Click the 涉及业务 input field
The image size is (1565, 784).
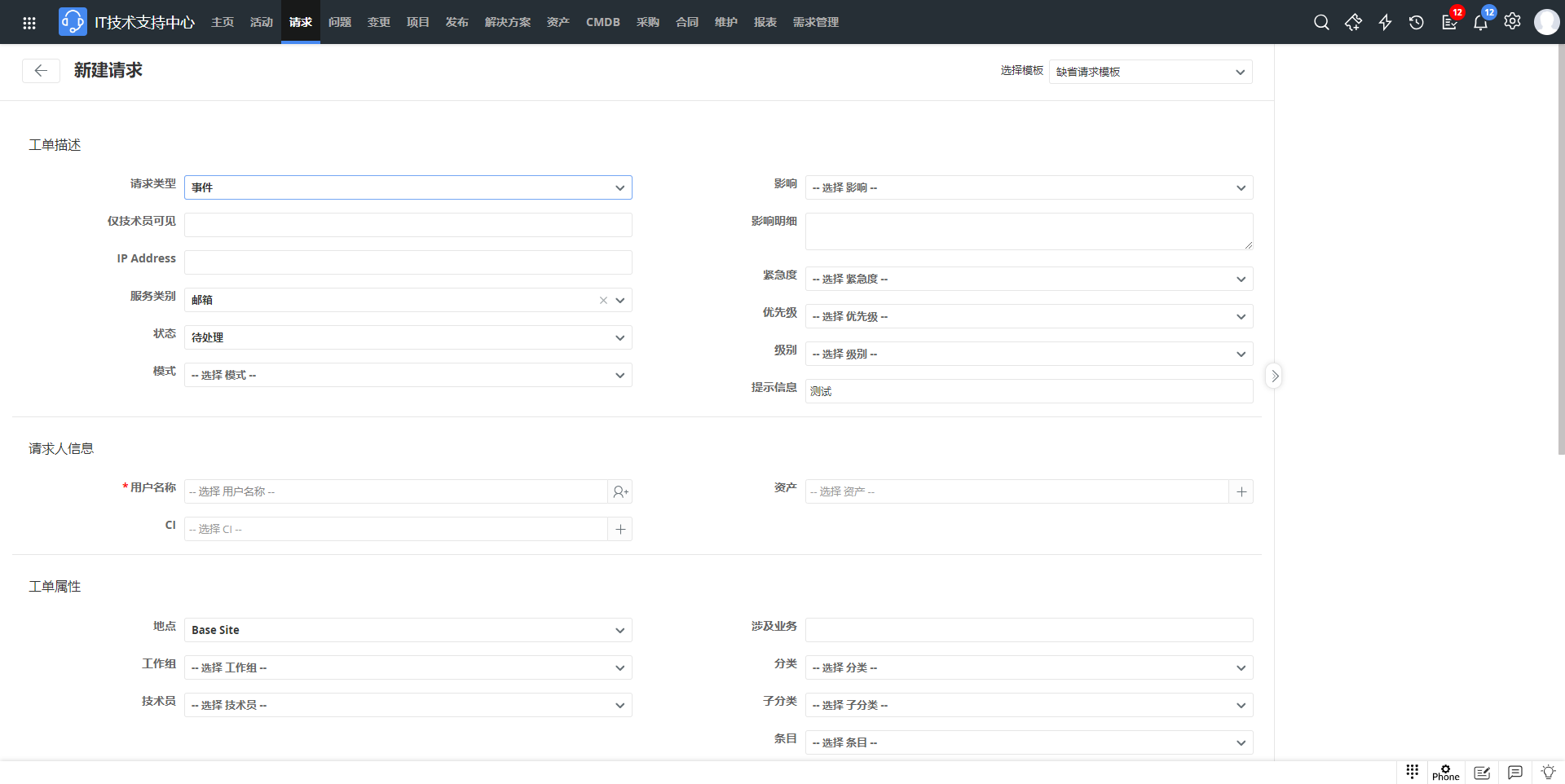click(1029, 630)
